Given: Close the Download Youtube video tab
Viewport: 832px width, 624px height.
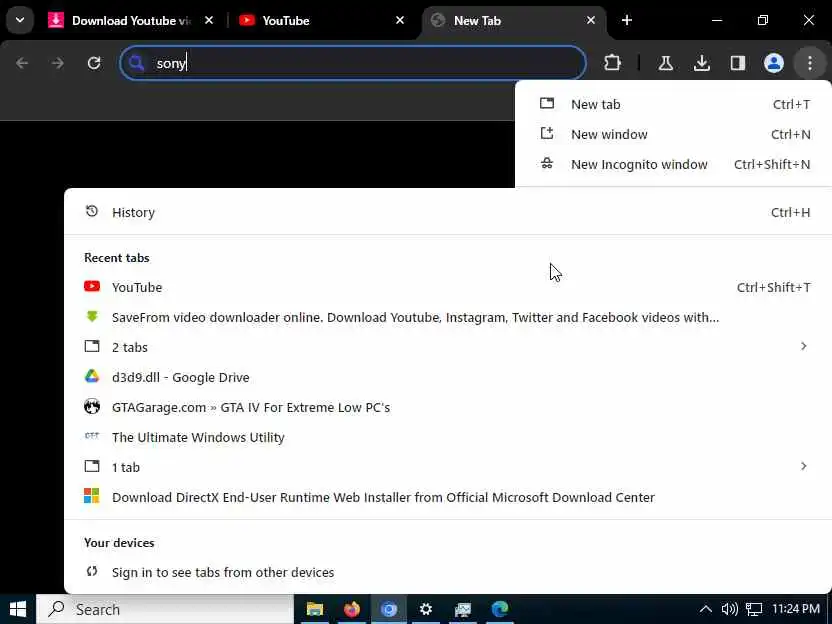Looking at the screenshot, I should click(209, 20).
